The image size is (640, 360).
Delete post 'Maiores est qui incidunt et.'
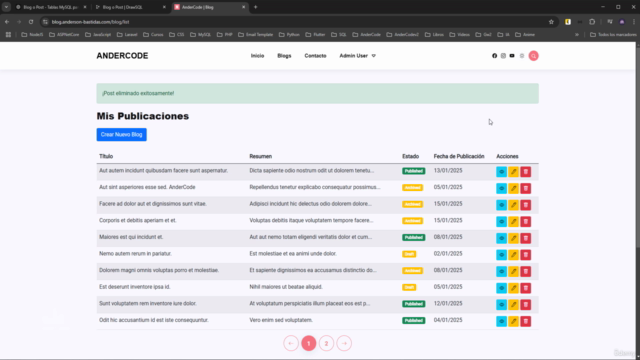click(x=526, y=238)
